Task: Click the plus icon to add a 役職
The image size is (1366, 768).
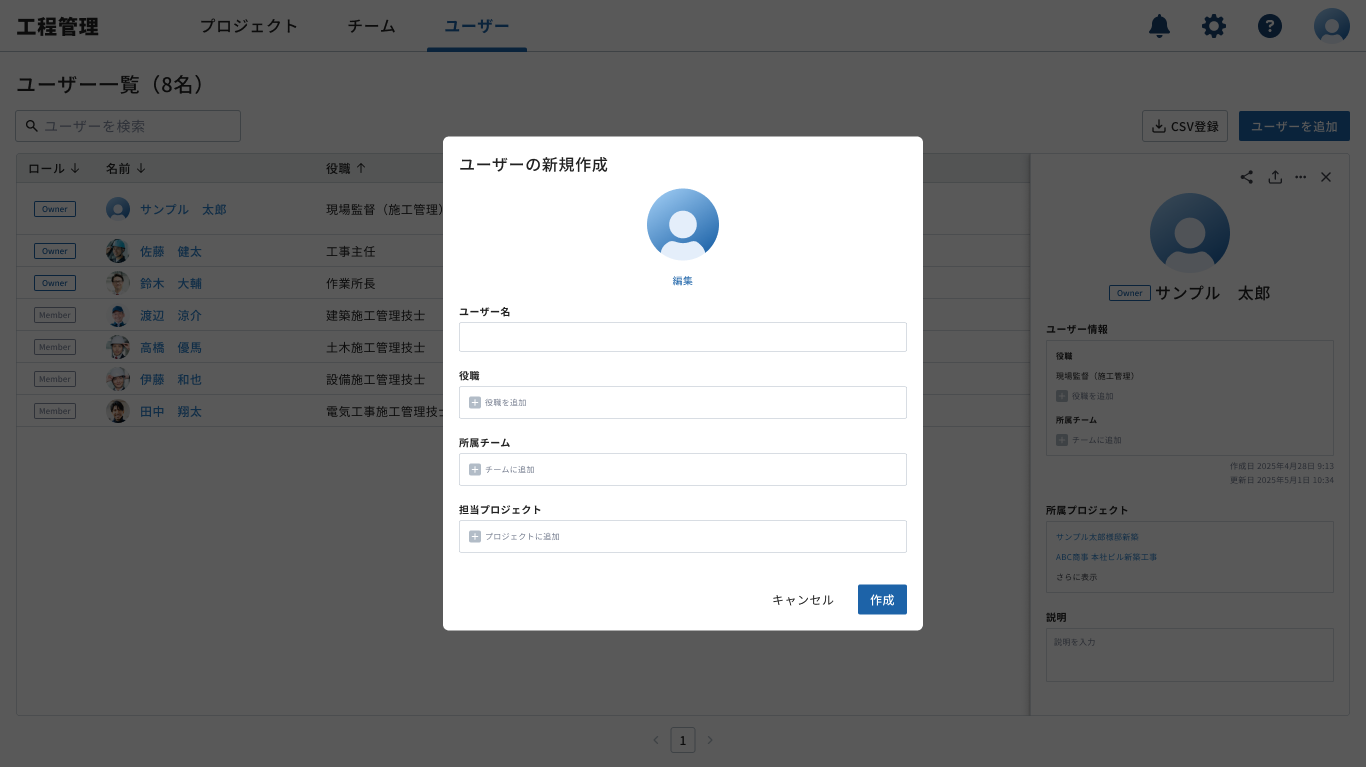Action: click(x=475, y=402)
